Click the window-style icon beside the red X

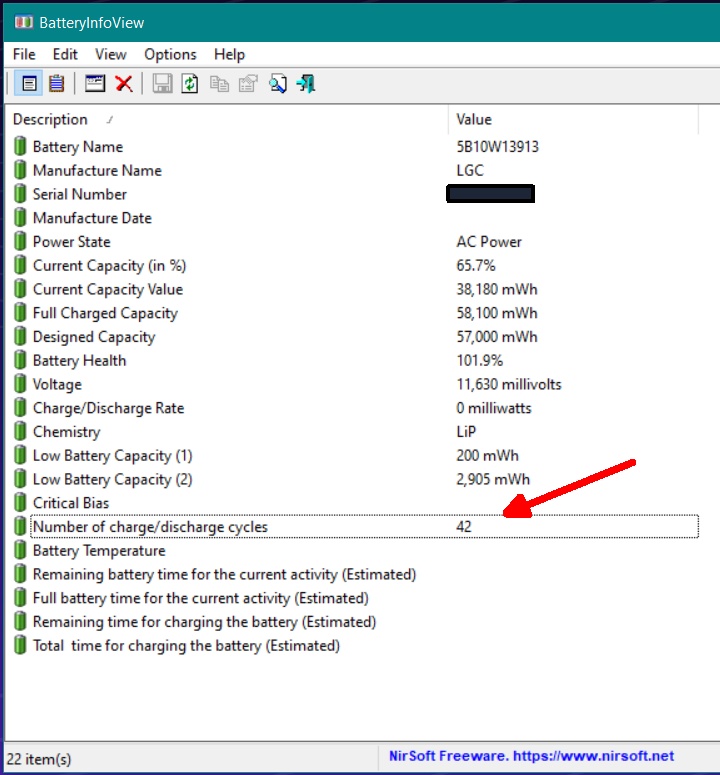point(95,84)
